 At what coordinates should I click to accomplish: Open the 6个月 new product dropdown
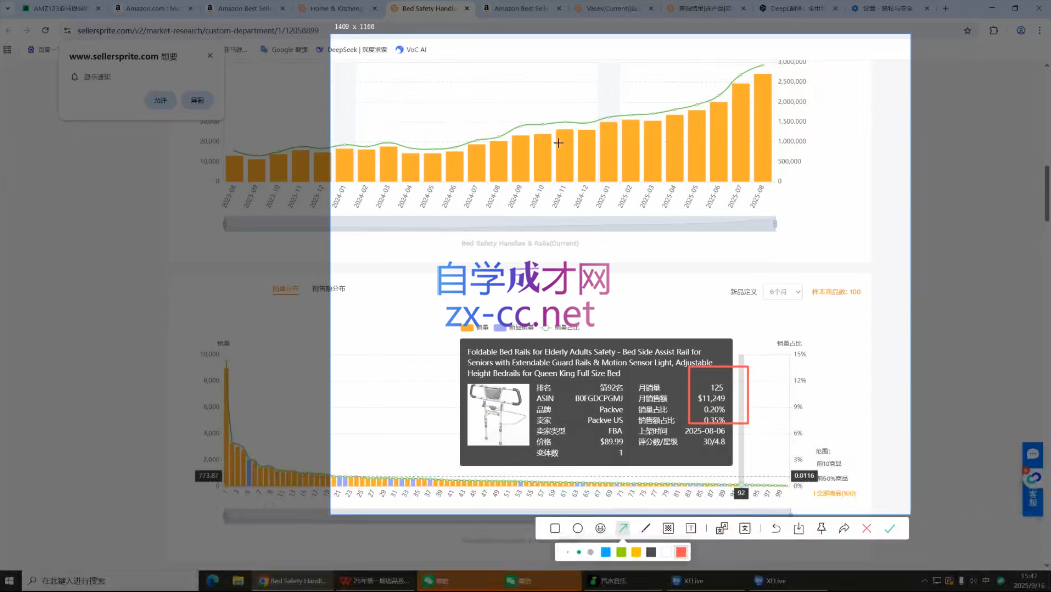coord(782,292)
